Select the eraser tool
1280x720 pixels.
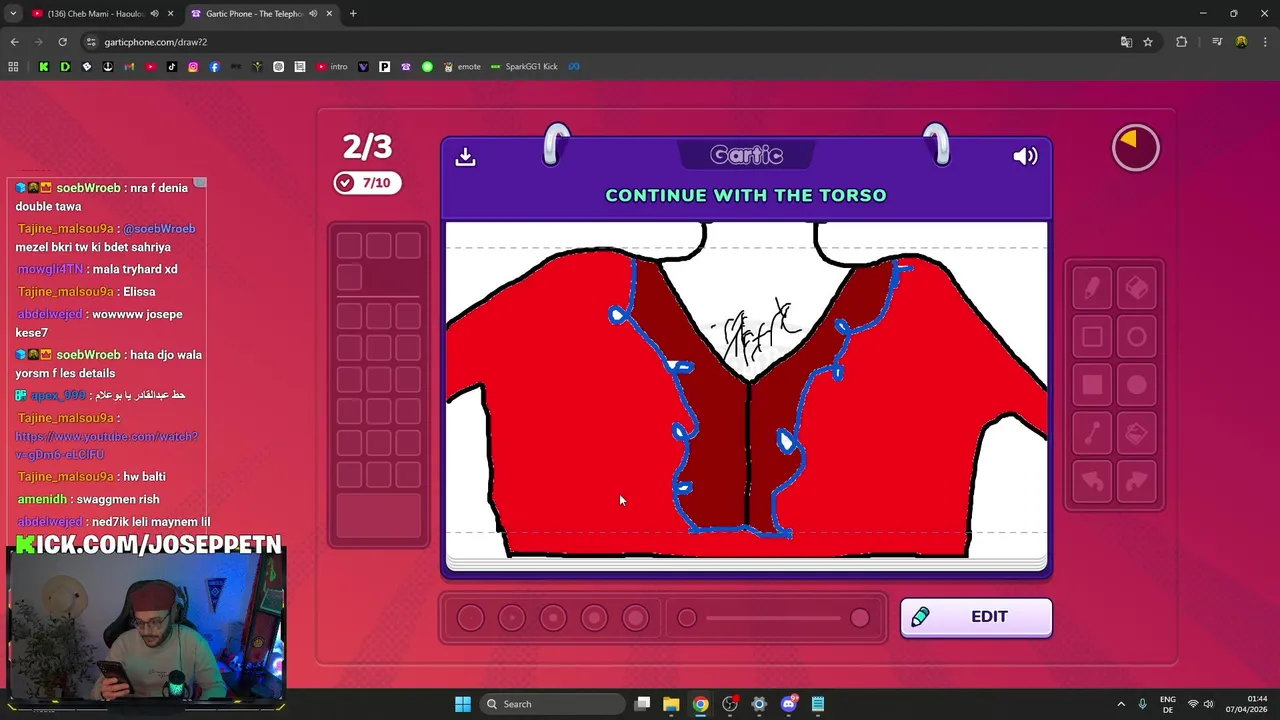click(1137, 289)
